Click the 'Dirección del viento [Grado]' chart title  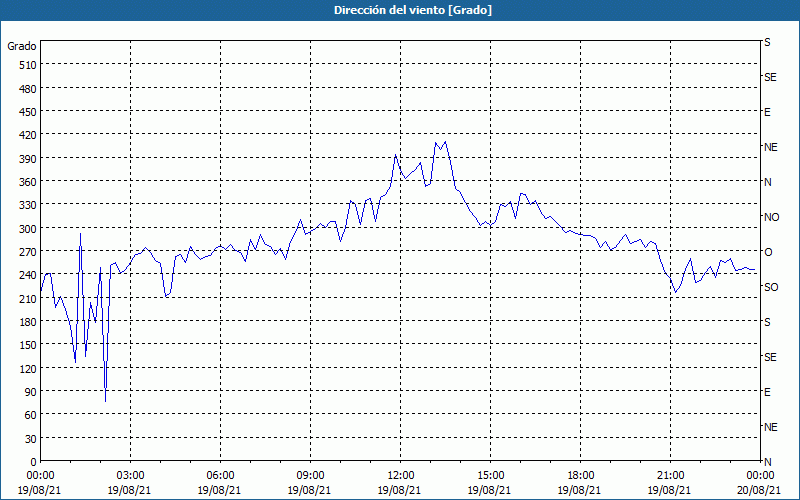click(413, 10)
